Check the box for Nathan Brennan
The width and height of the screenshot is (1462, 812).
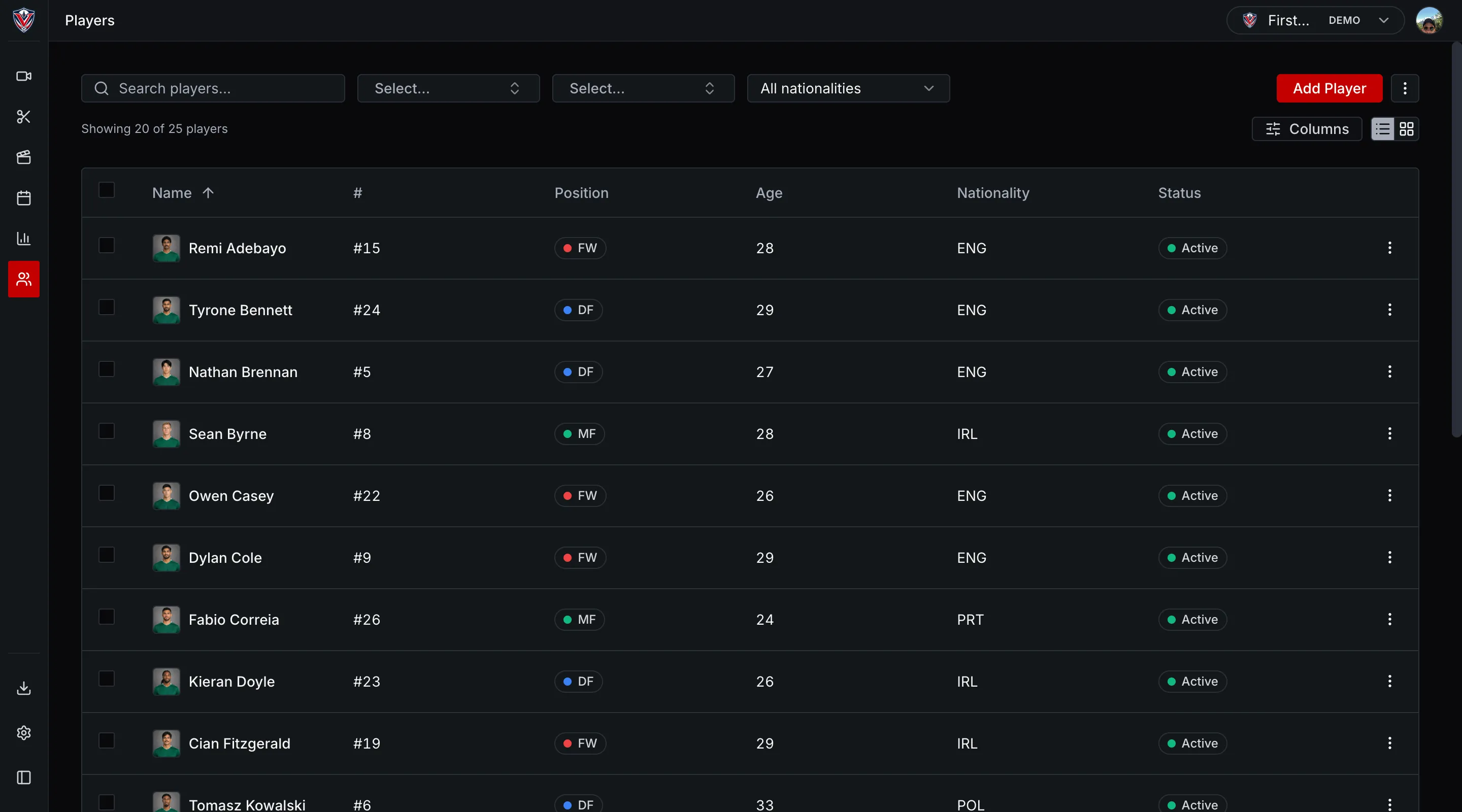(x=107, y=369)
